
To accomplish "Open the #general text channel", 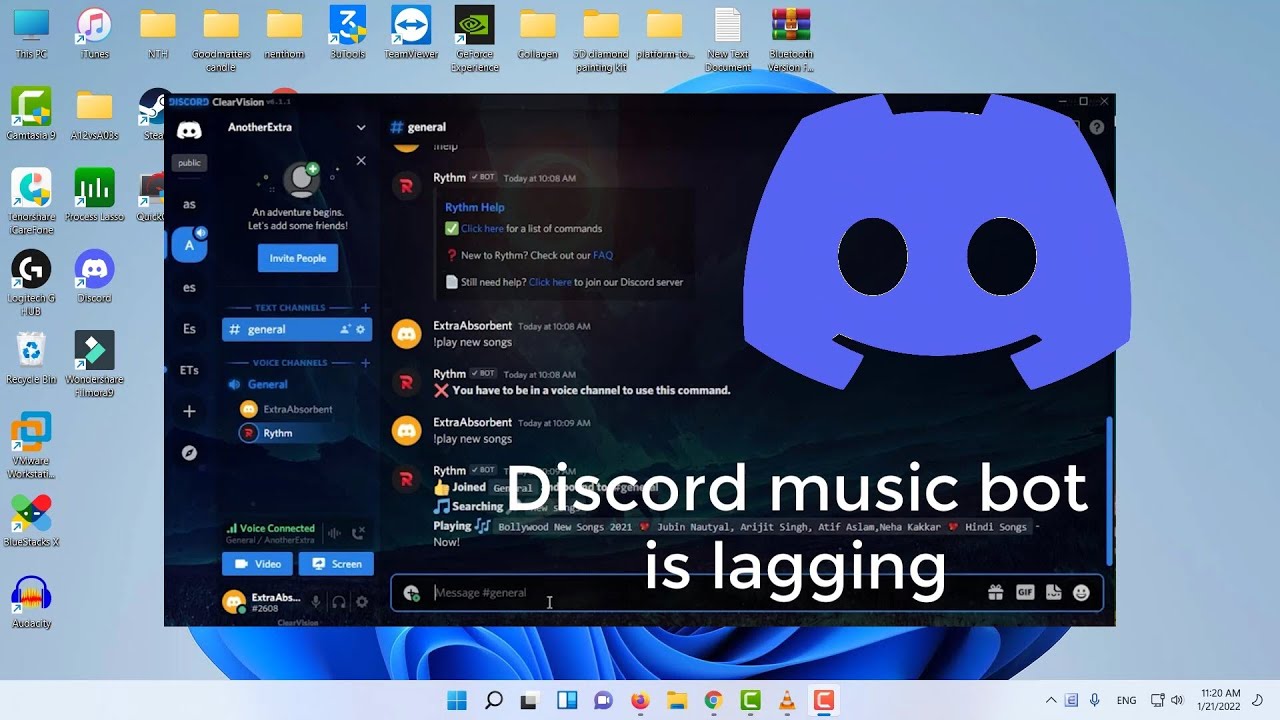I will (x=297, y=329).
